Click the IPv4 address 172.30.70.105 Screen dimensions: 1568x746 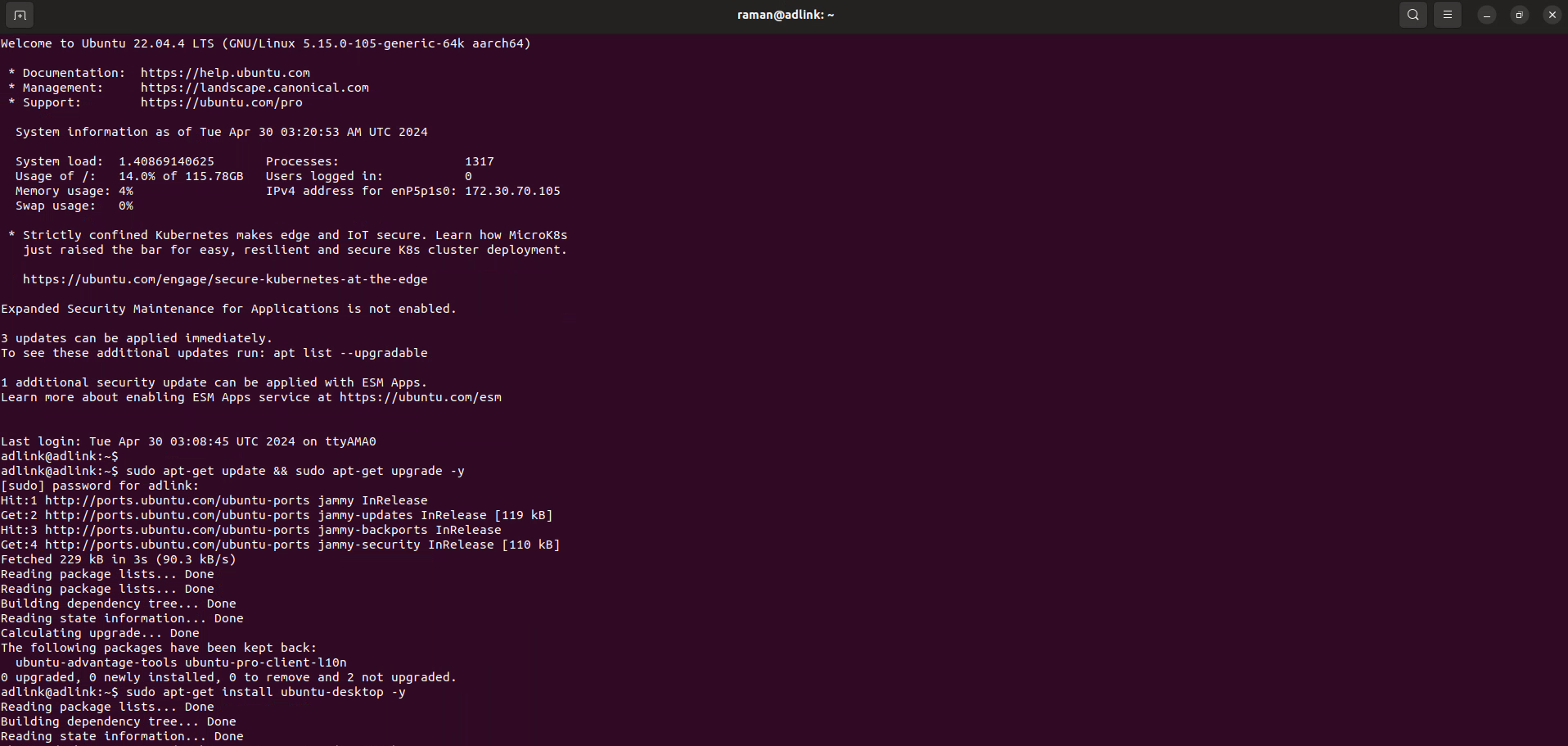point(513,191)
